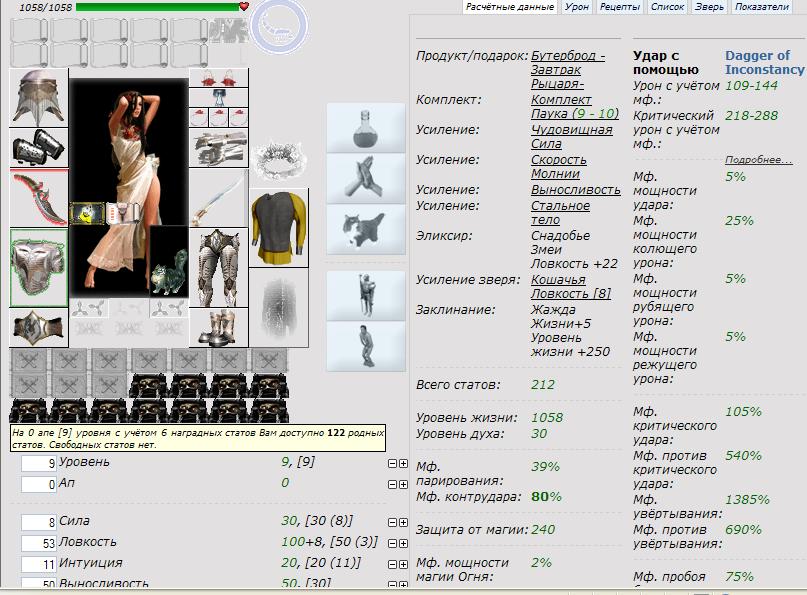The image size is (807, 595).
Task: Click the armored boots slot
Action: point(218,326)
